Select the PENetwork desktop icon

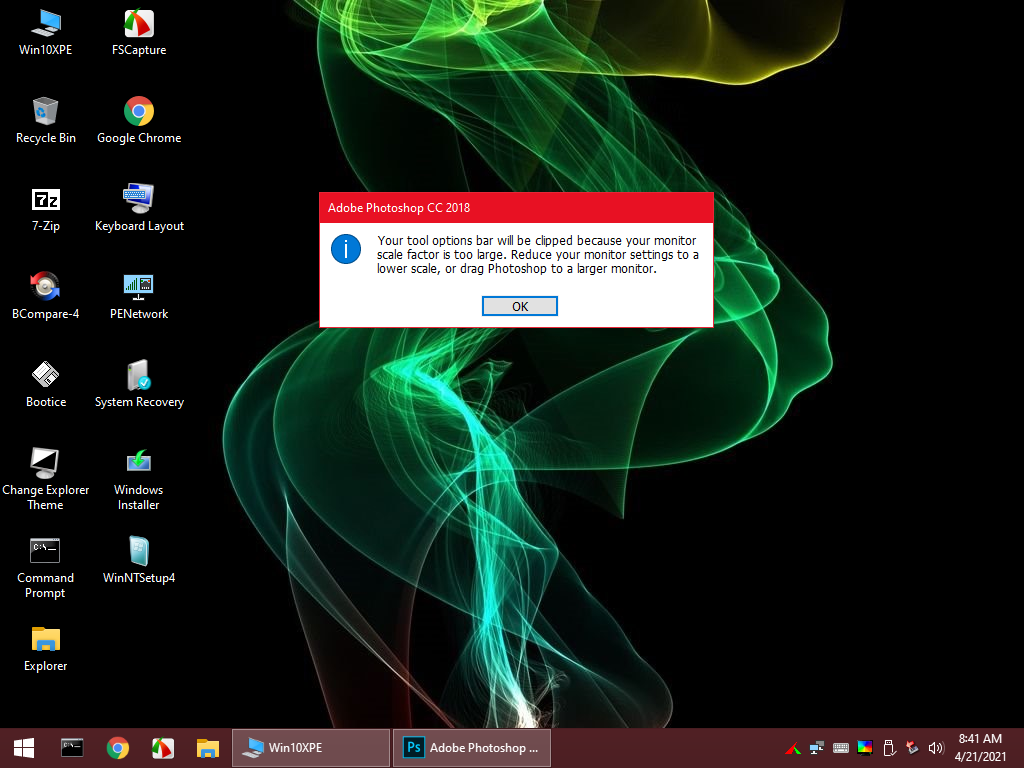(139, 296)
